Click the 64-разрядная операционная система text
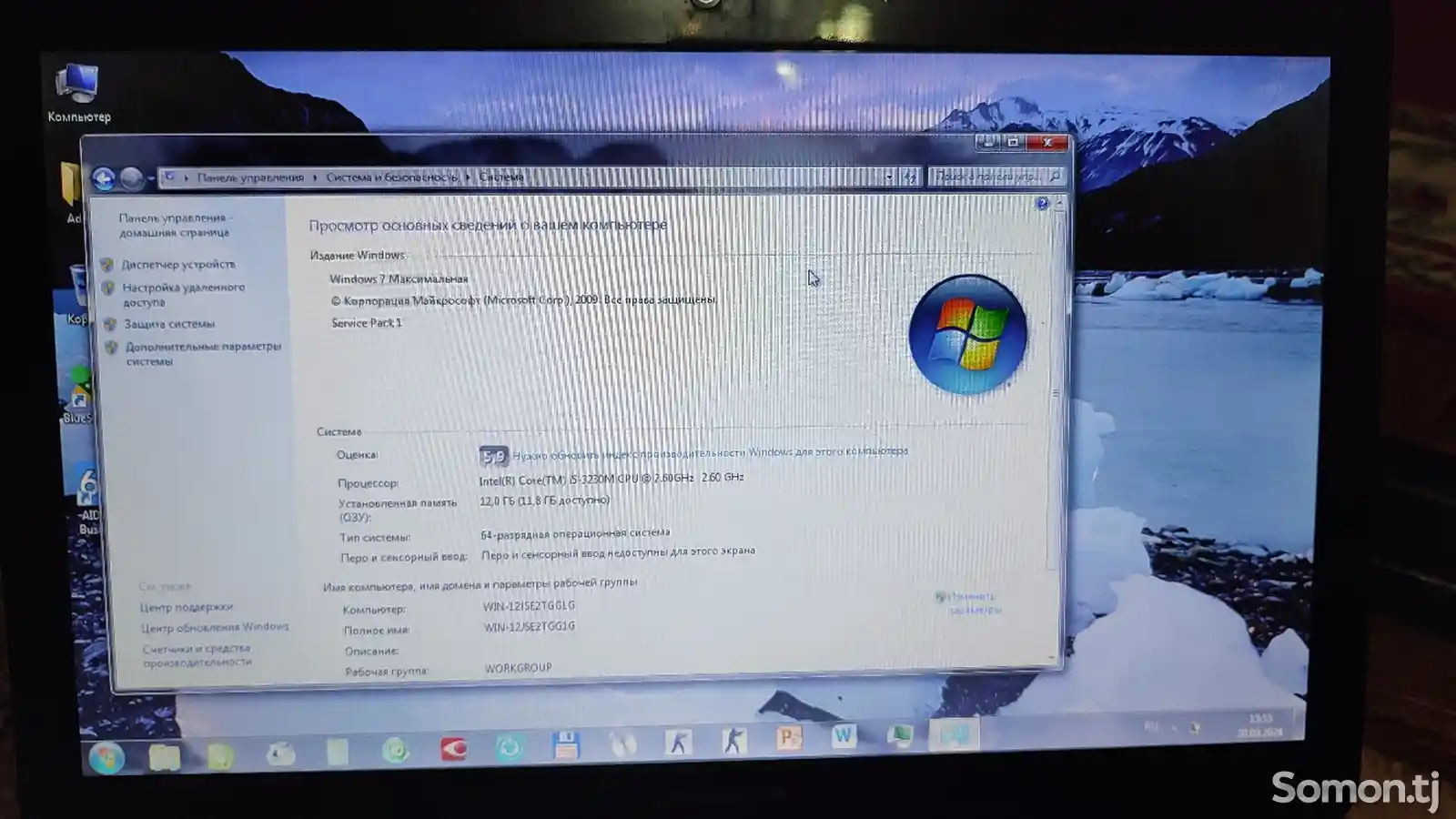The image size is (1456, 819). [x=575, y=534]
